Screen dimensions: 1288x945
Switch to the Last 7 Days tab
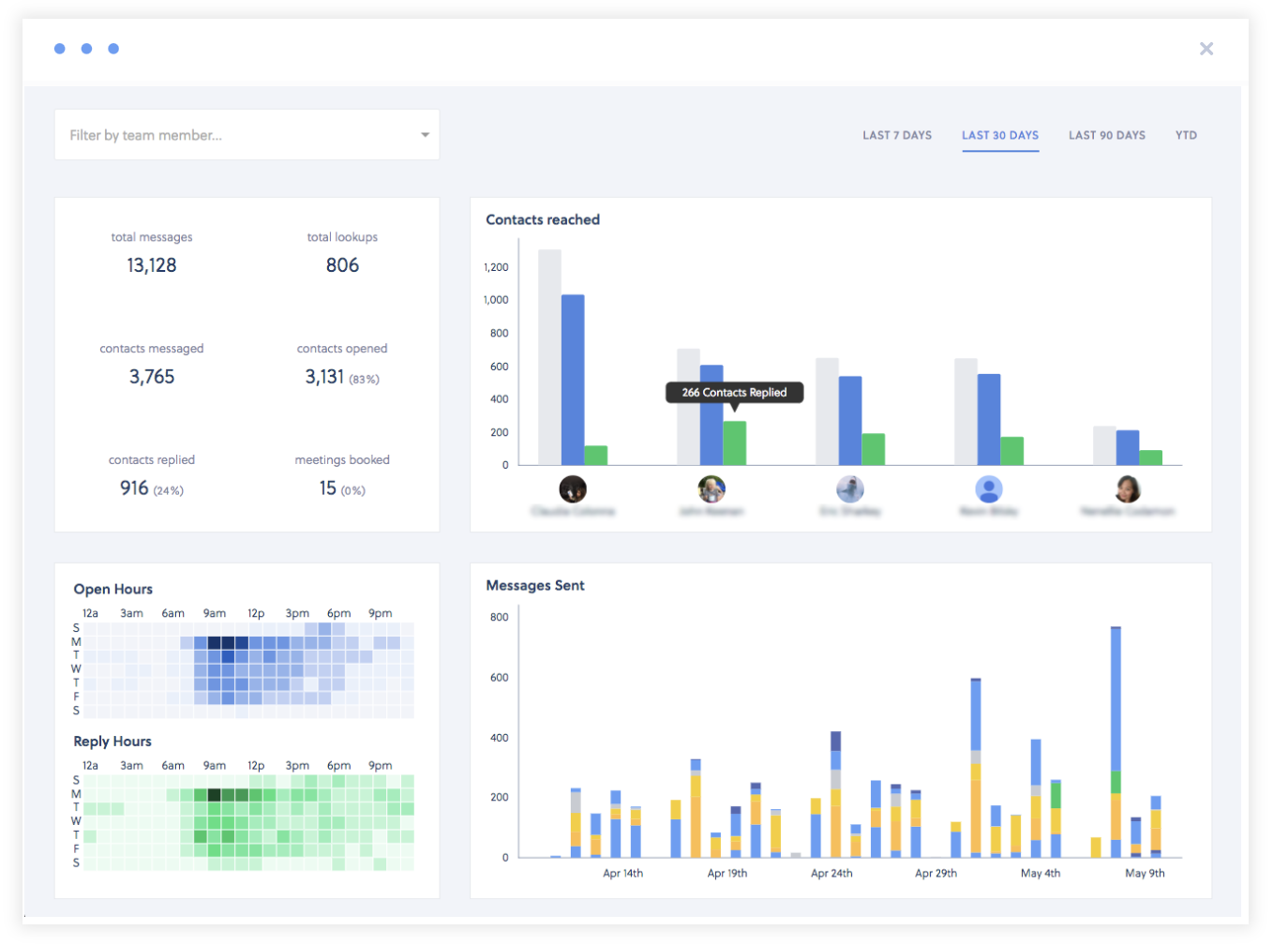(x=897, y=135)
